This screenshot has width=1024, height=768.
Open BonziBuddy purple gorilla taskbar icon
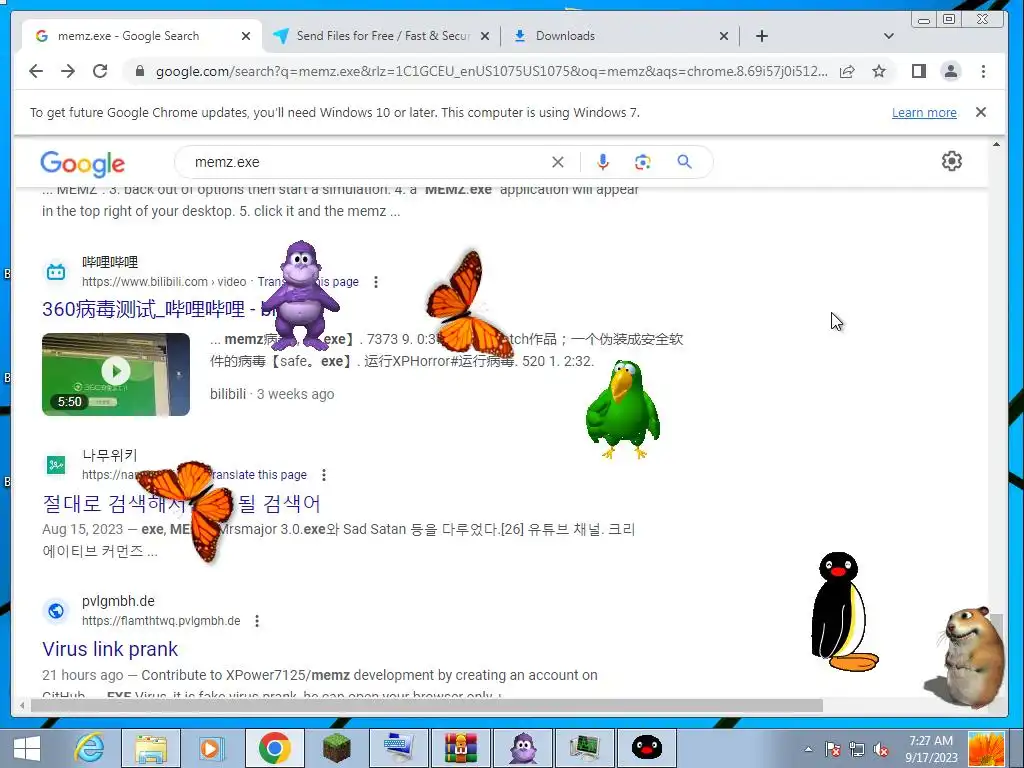click(x=523, y=748)
